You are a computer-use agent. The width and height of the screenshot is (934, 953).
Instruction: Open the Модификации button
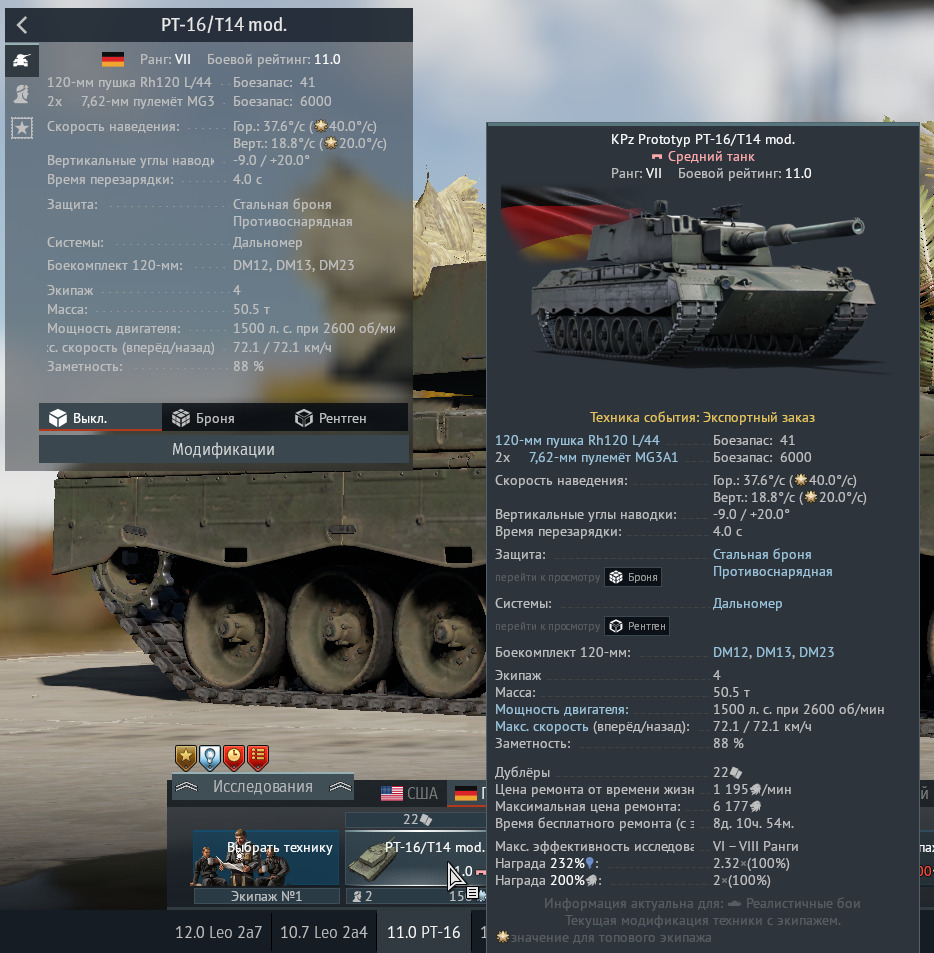coord(224,449)
